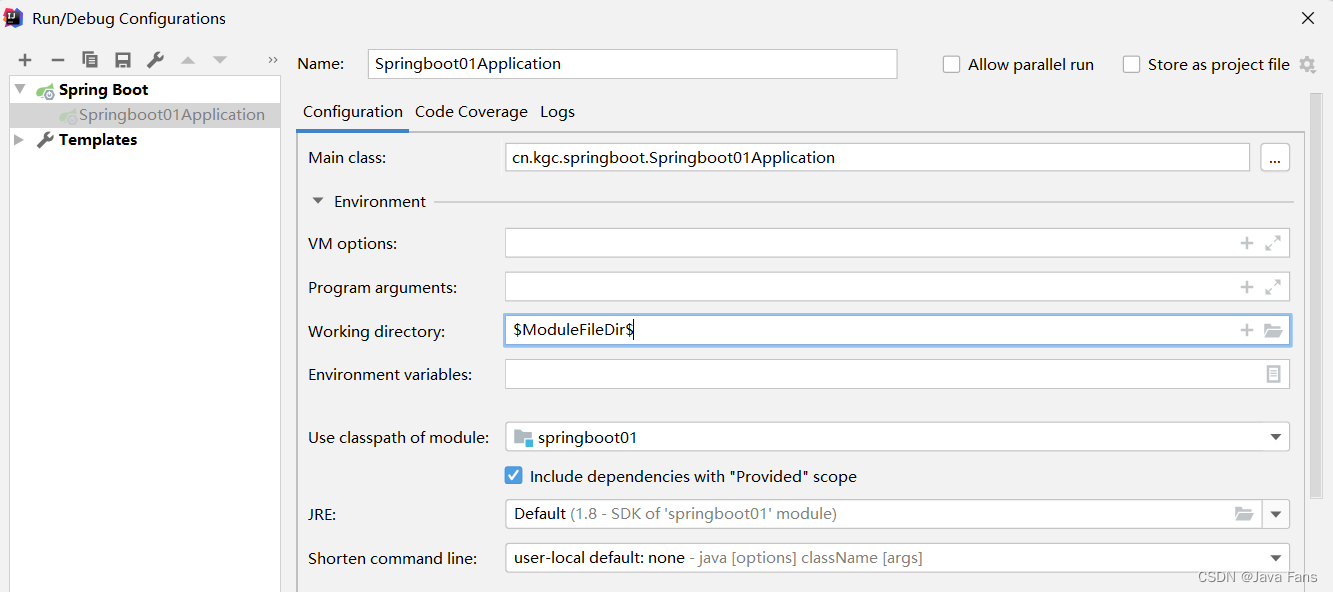The image size is (1333, 592).
Task: Open the Shorten command line dropdown
Action: [x=1276, y=558]
